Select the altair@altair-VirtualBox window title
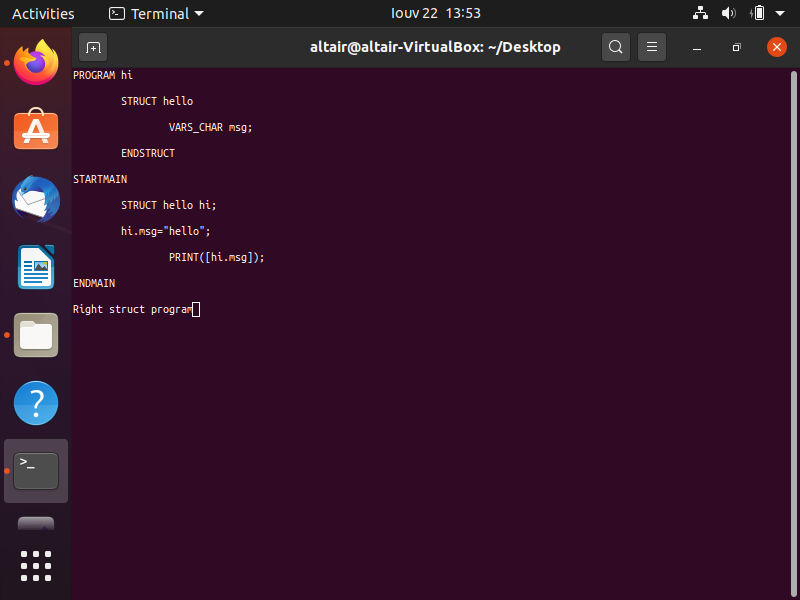Viewport: 800px width, 600px height. pyautogui.click(x=436, y=47)
